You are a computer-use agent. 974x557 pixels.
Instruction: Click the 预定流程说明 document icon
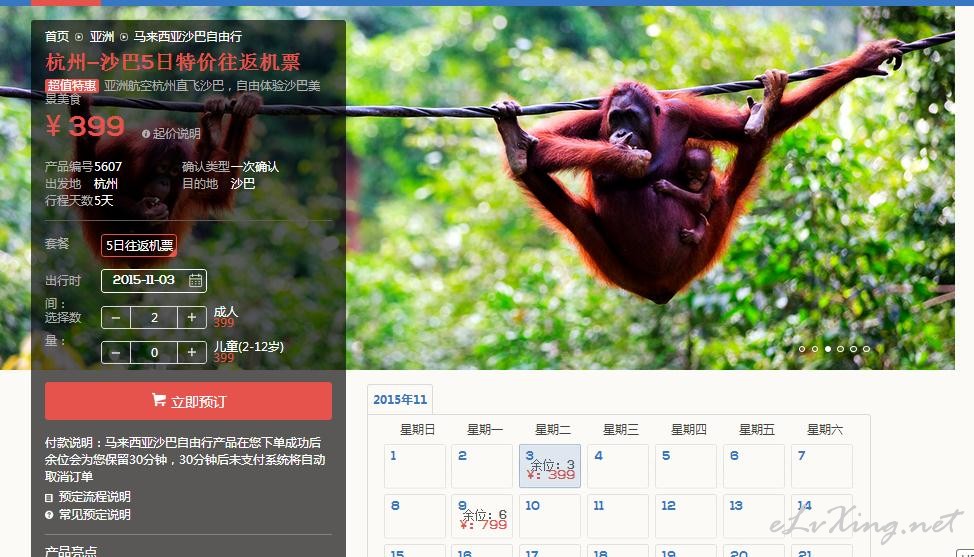(x=49, y=497)
